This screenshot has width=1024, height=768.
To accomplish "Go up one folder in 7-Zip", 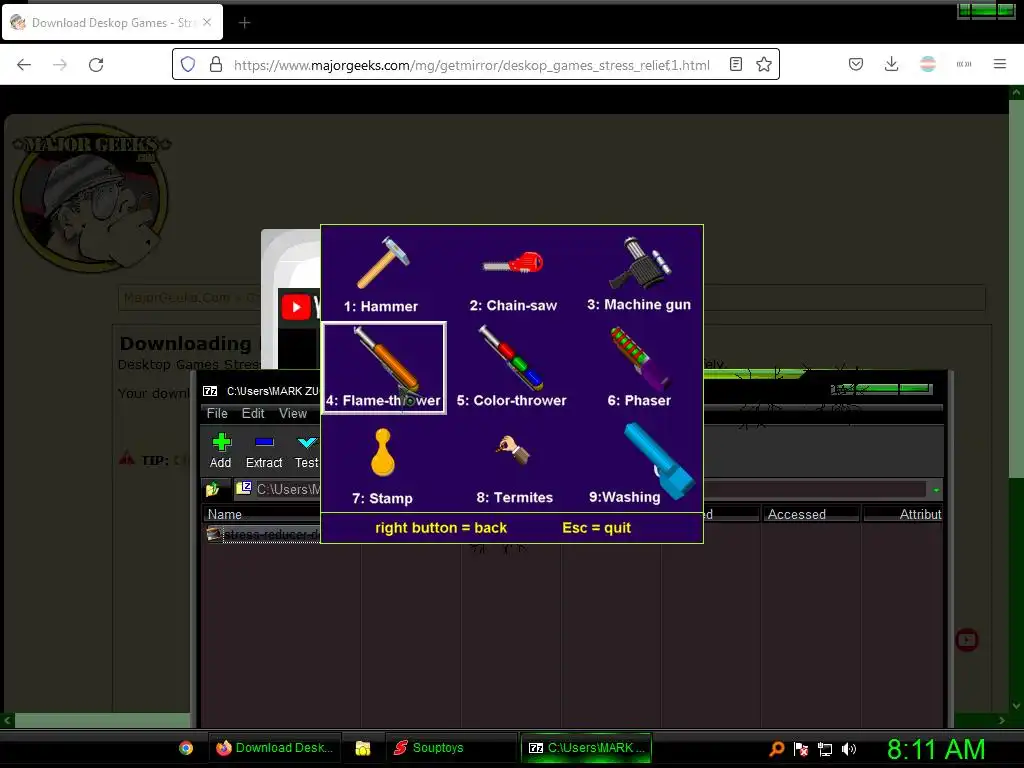I will (212, 489).
